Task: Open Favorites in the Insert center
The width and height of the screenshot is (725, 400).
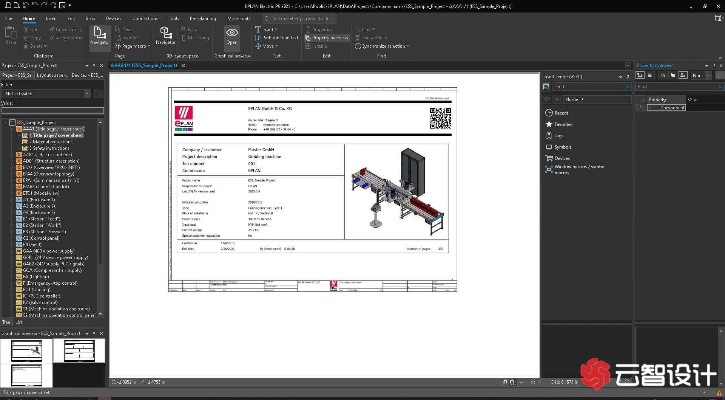Action: pos(564,124)
